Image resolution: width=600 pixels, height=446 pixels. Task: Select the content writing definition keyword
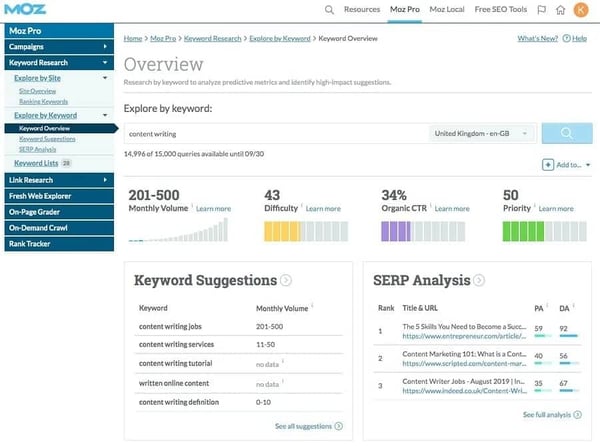[x=179, y=402]
